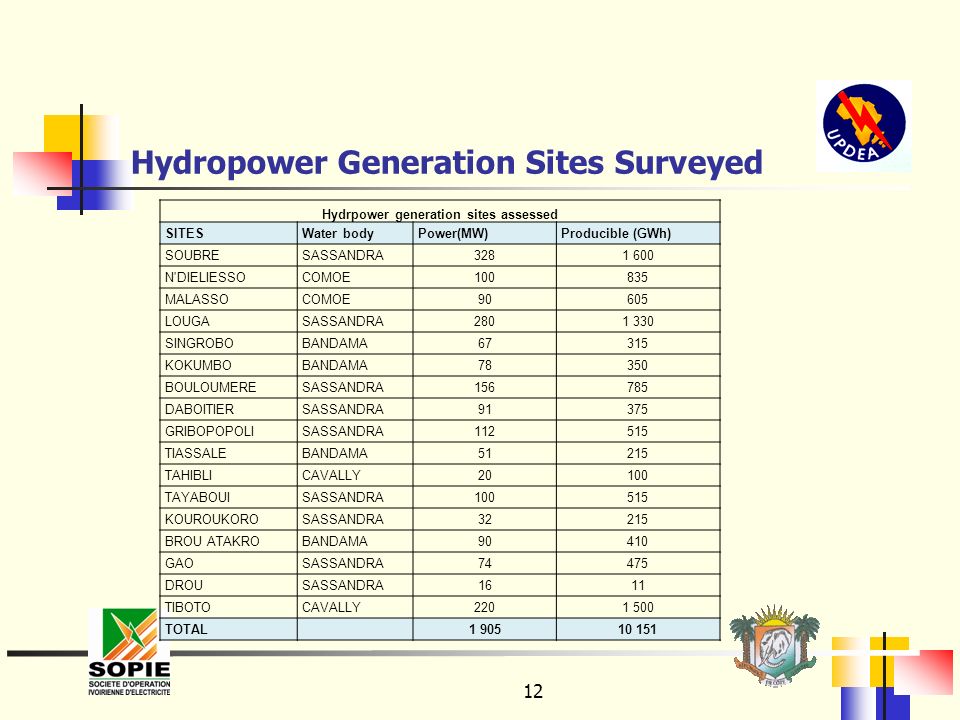This screenshot has width=960, height=720.
Task: Click BROU ATAKRO's producible value 410
Action: [637, 542]
